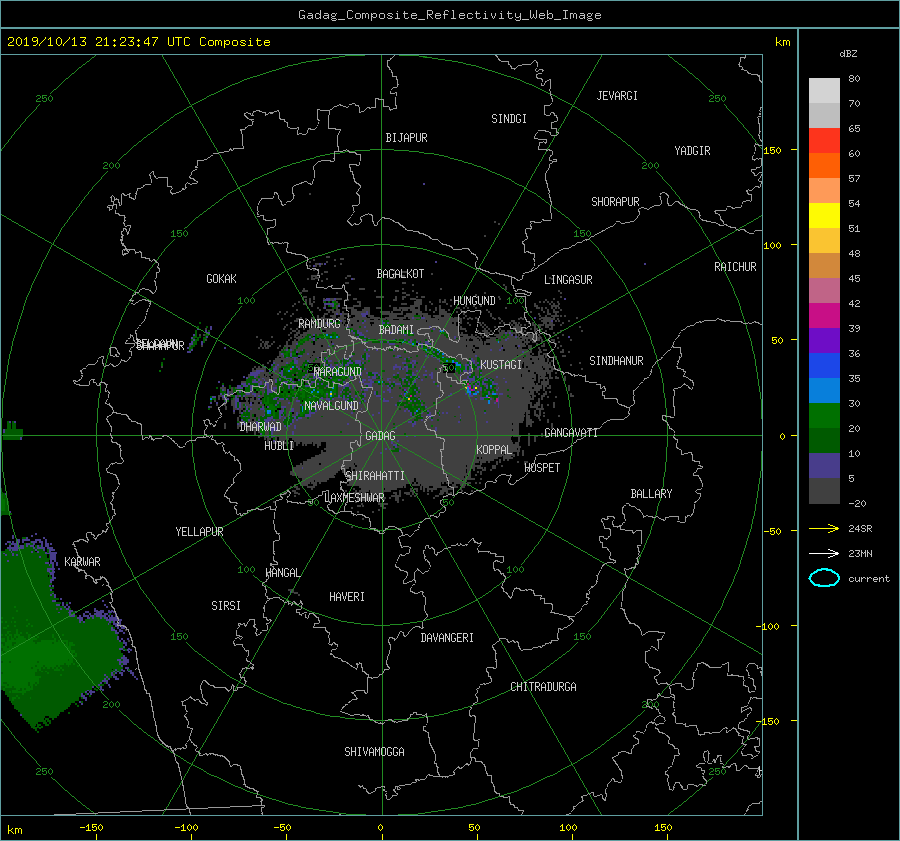Click the SHIVAMOGGA city label
Viewport: 900px width, 841px height.
[x=374, y=751]
